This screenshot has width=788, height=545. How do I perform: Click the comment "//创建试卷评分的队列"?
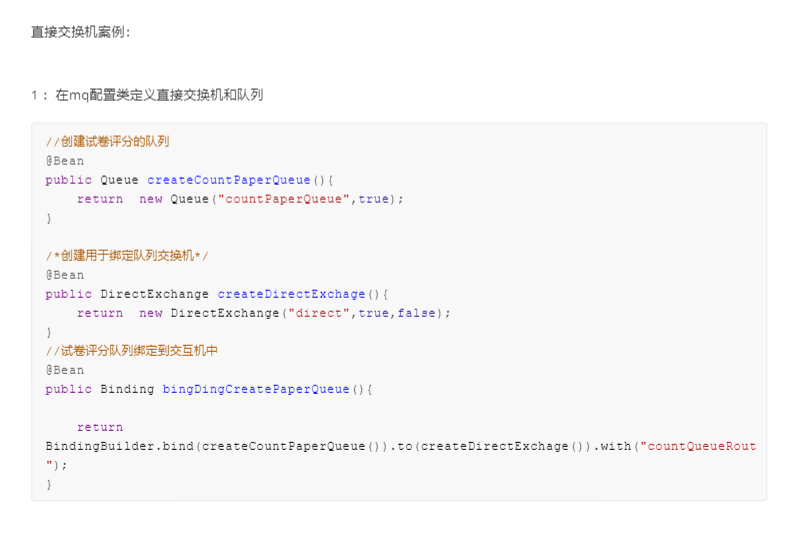pyautogui.click(x=107, y=142)
